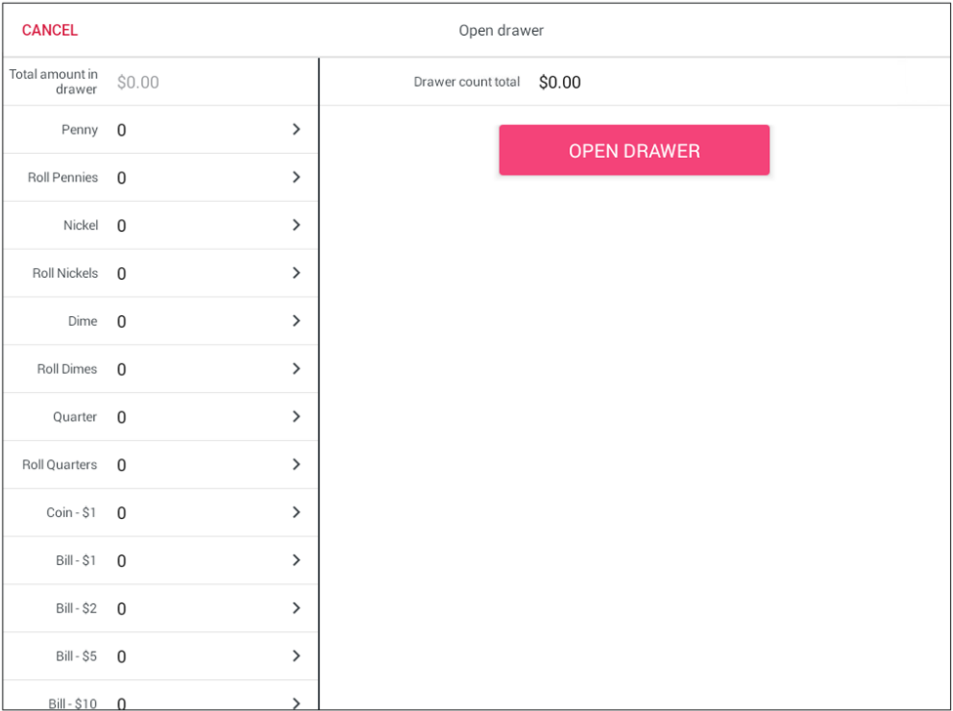Open the Roll Pennies chevron arrow
Image resolution: width=953 pixels, height=711 pixels.
[296, 177]
